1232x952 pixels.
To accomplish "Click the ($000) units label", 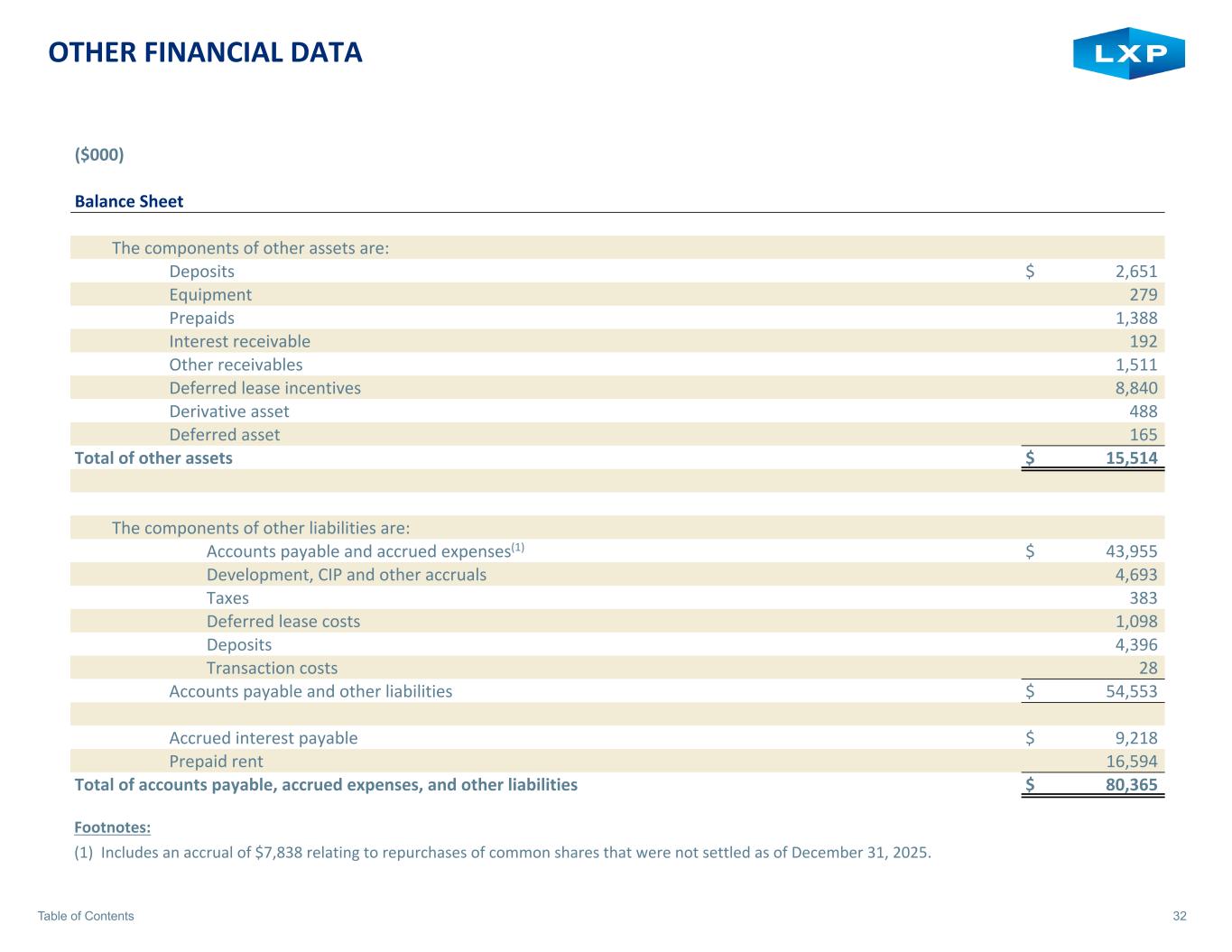I will click(x=98, y=154).
